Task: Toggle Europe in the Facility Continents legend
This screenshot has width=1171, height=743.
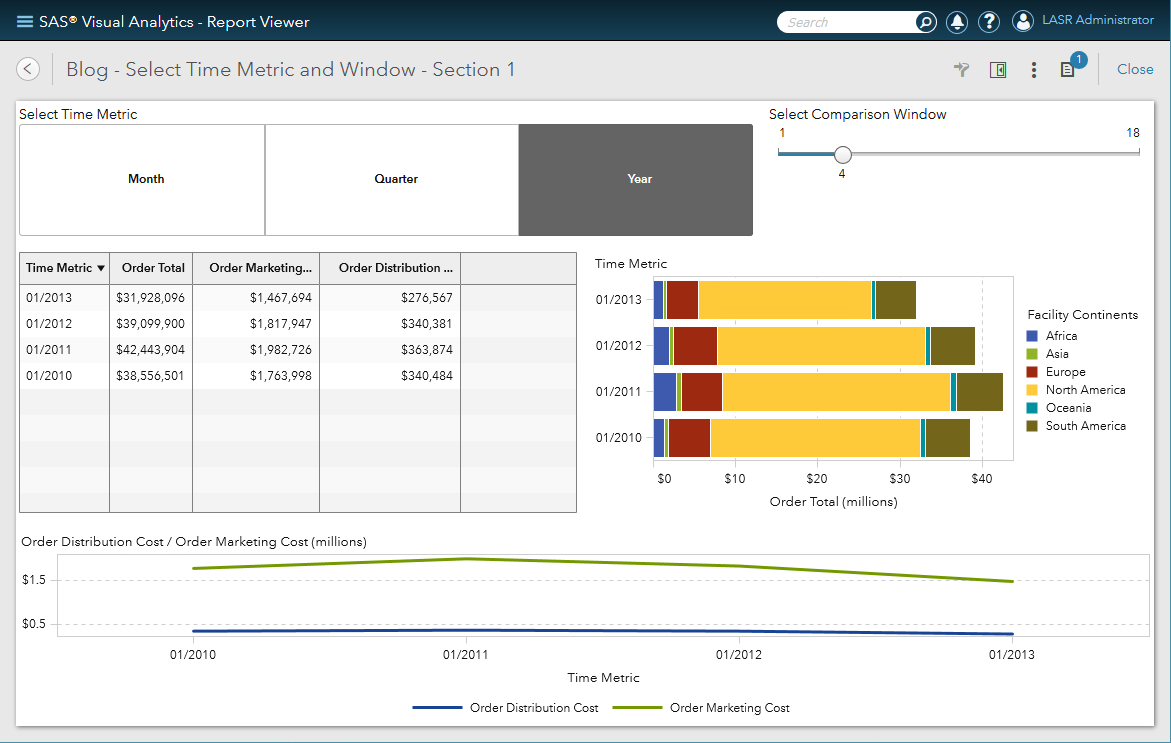Action: tap(1064, 371)
